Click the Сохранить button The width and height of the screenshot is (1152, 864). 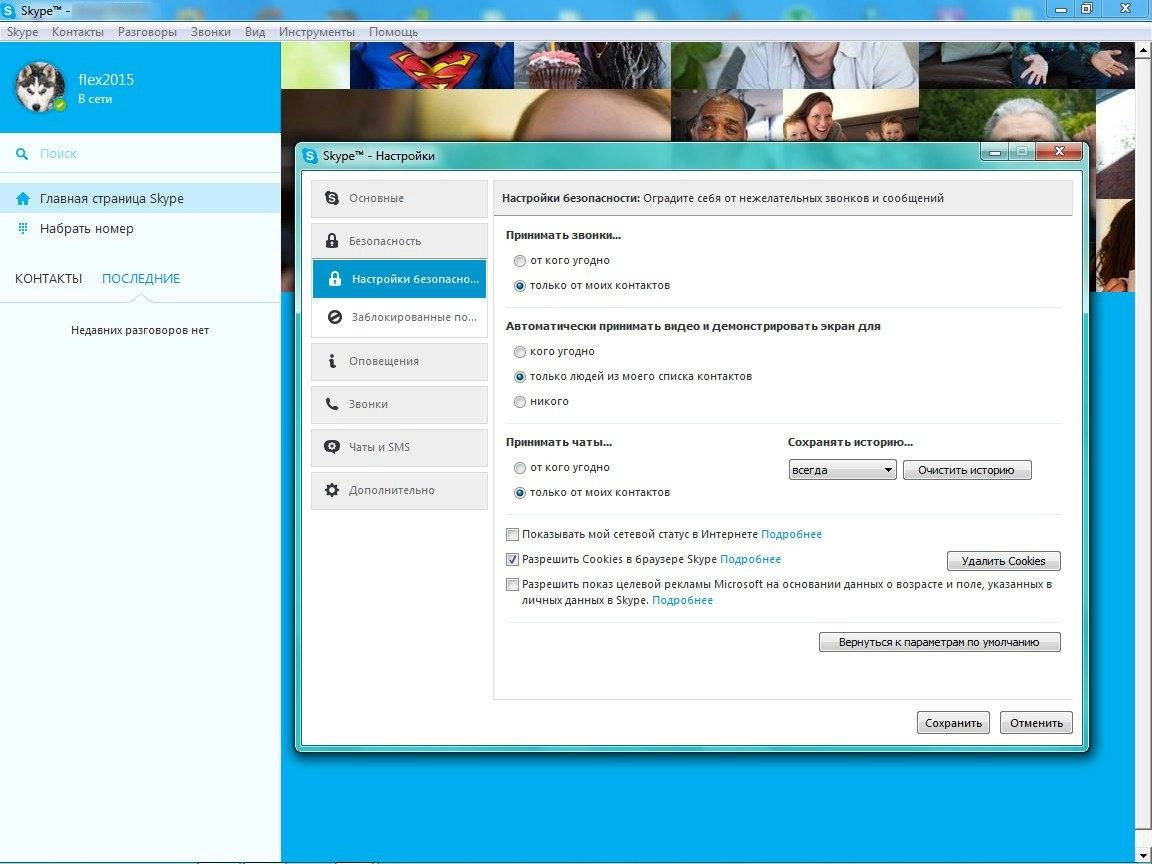pyautogui.click(x=953, y=723)
